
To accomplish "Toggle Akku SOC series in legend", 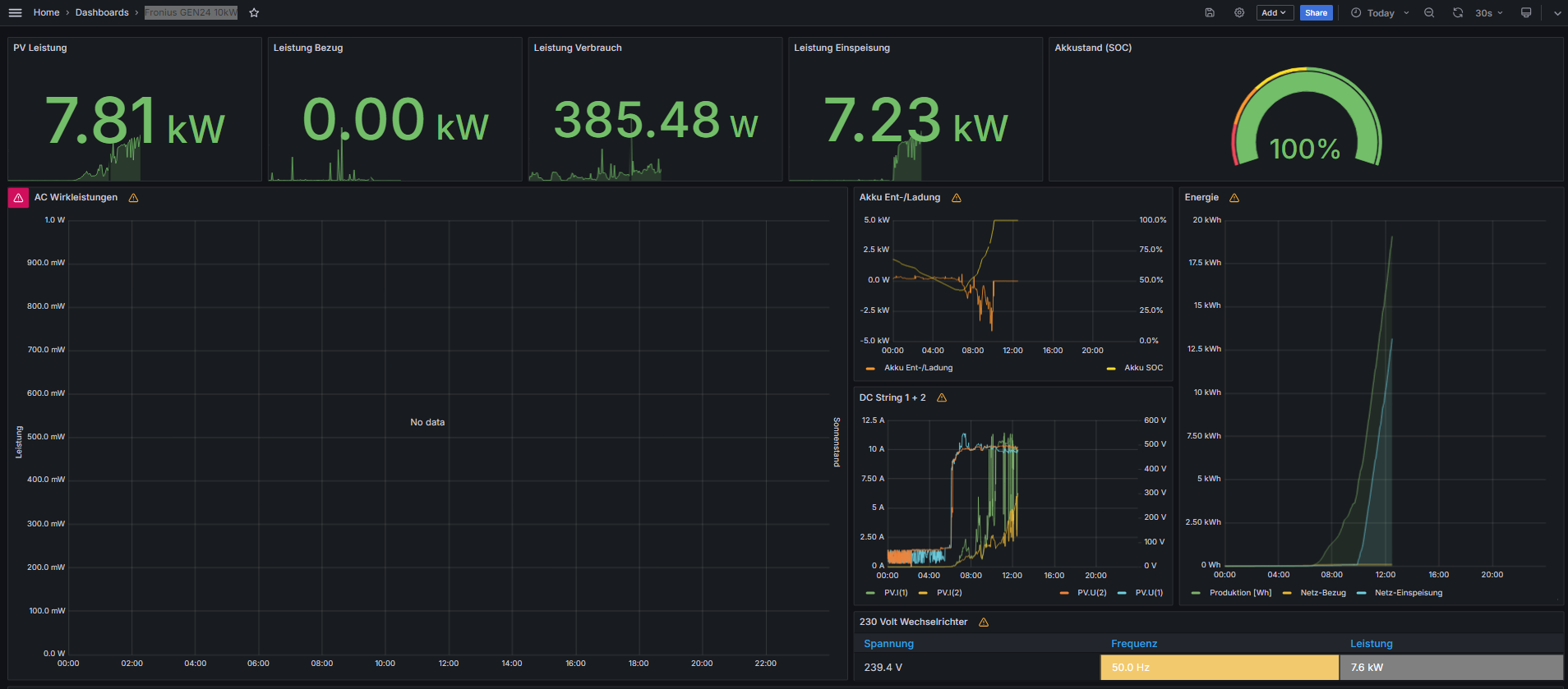I will point(1142,368).
